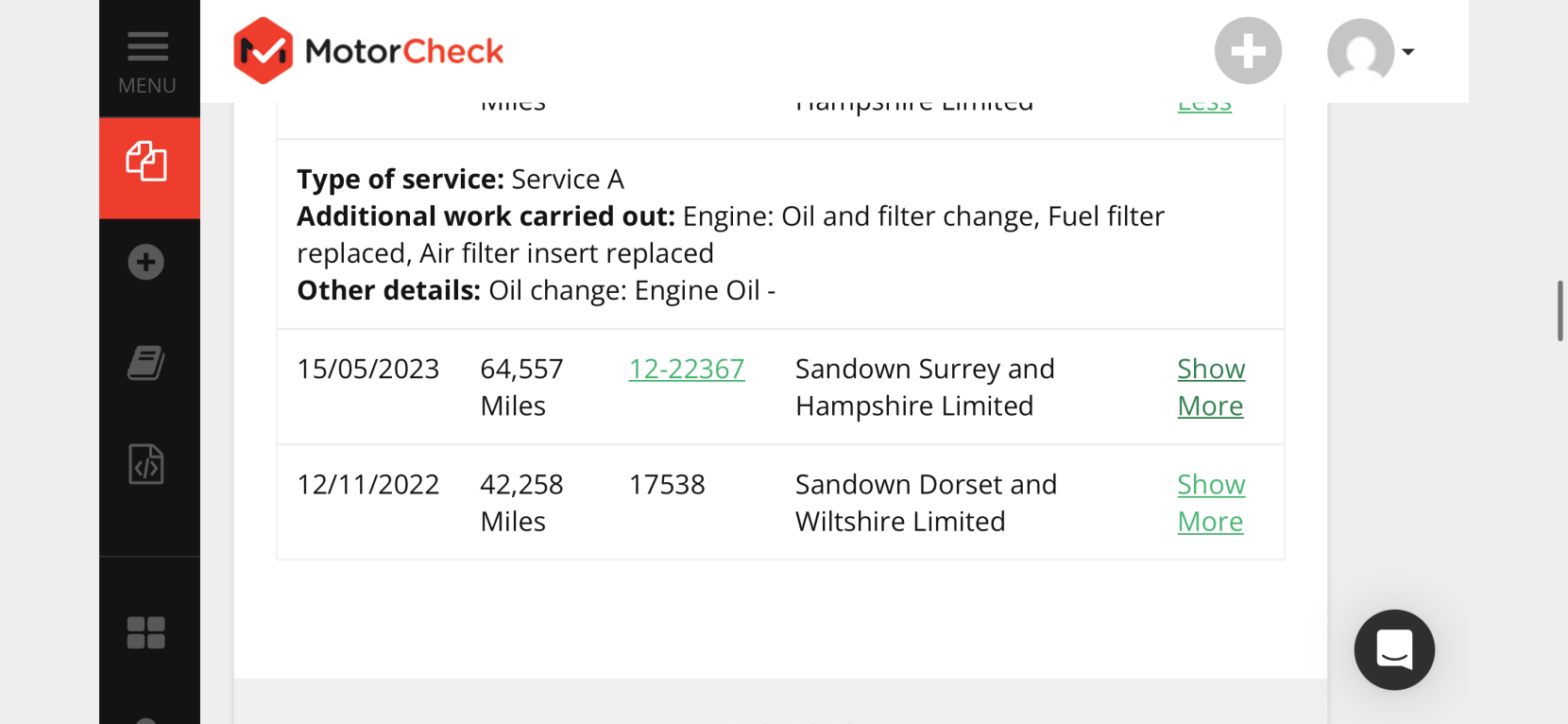The width and height of the screenshot is (1568, 724).
Task: Click the 17538 reference number
Action: (x=667, y=485)
